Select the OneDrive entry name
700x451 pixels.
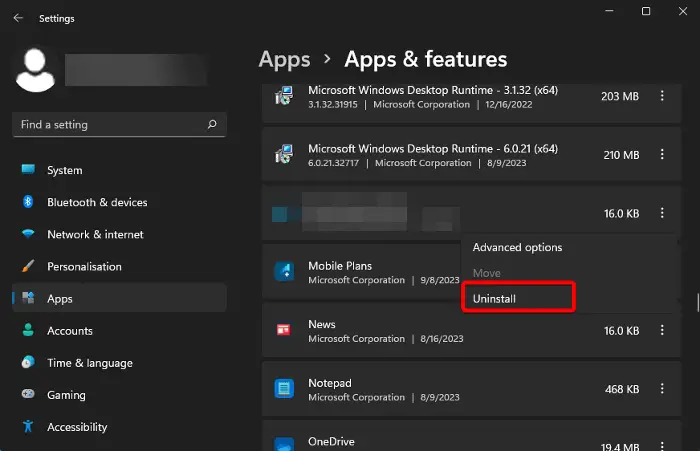click(x=331, y=442)
